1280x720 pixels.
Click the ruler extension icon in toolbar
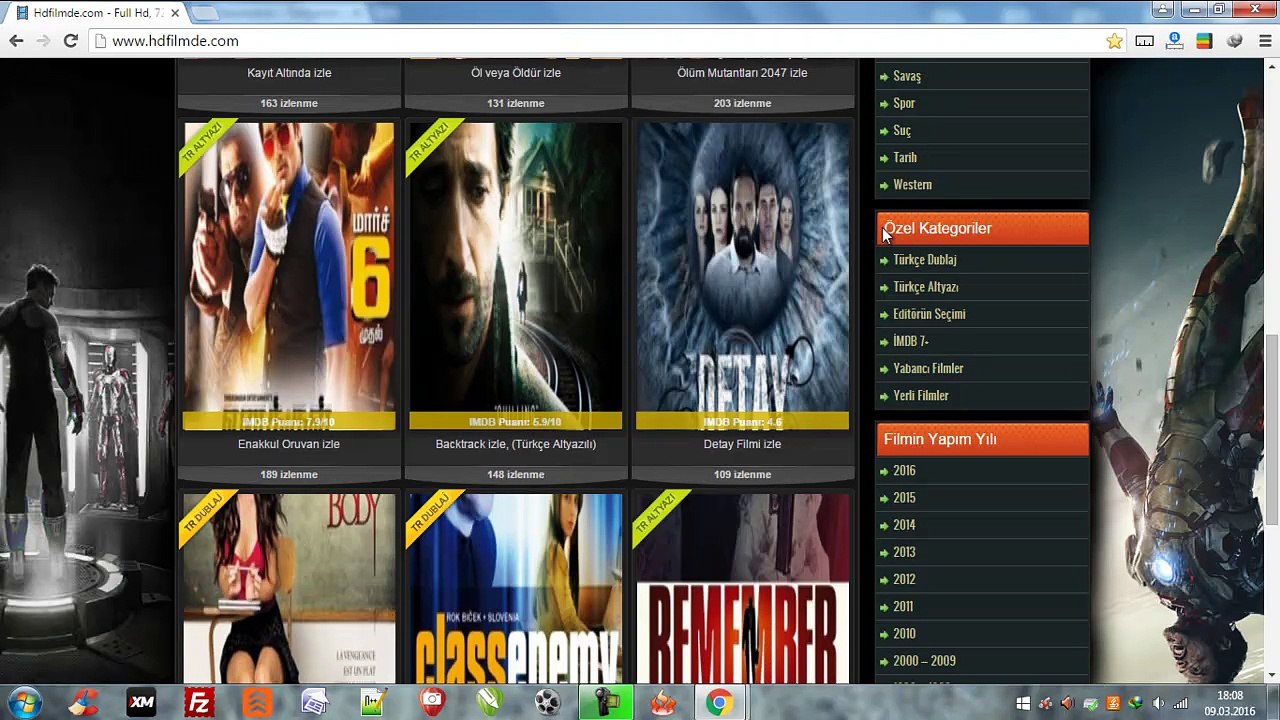click(1145, 41)
